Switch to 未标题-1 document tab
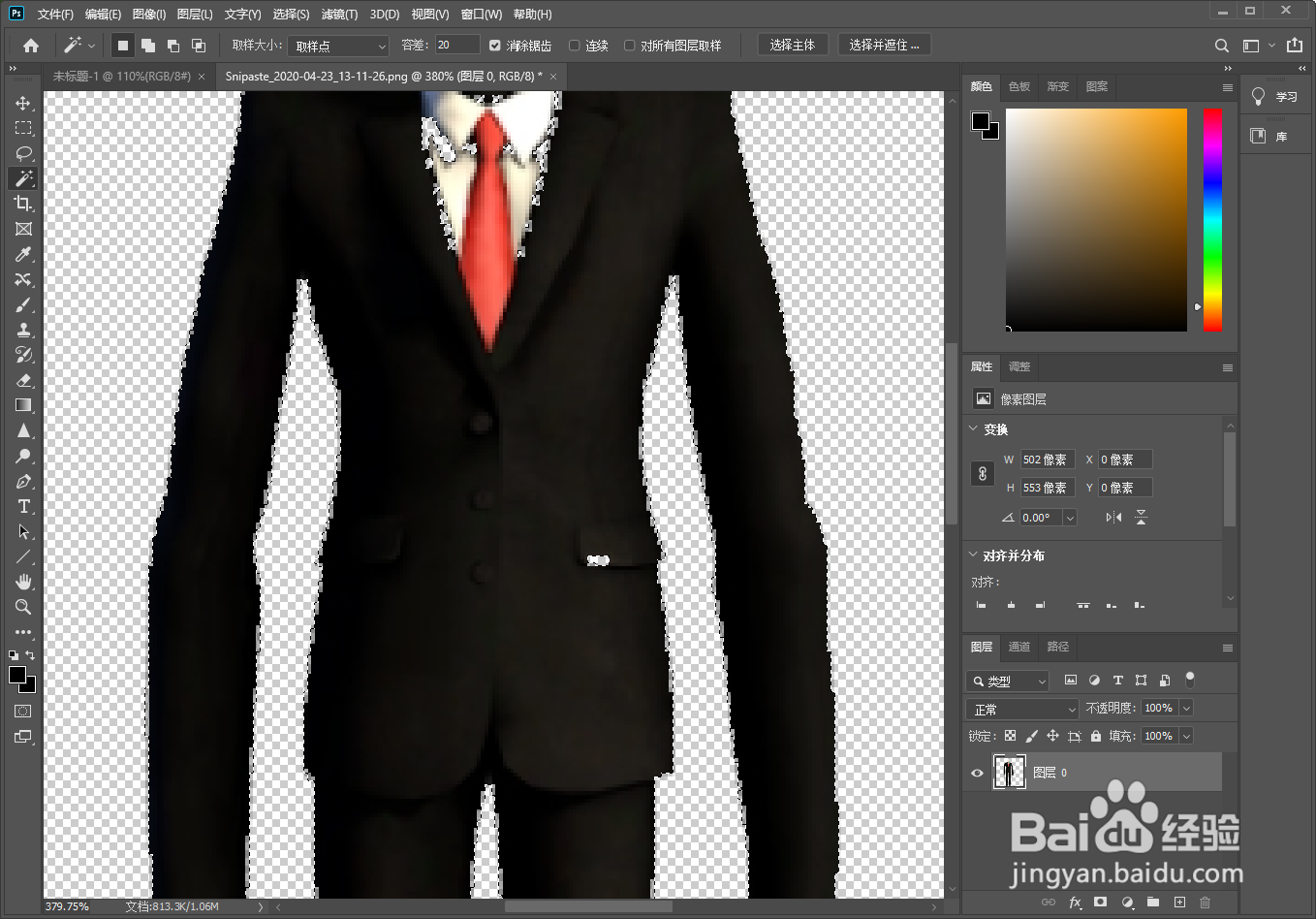1316x919 pixels. click(x=122, y=76)
